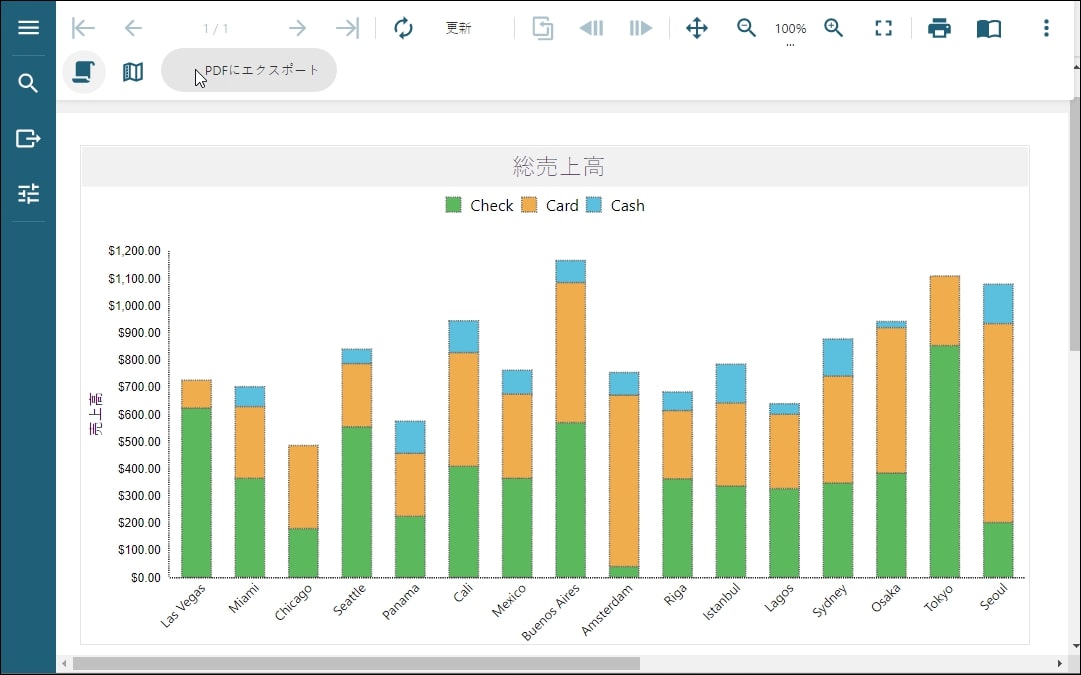Click the orange Card bar for Buenos Aires
This screenshot has height=675, width=1081.
coord(571,352)
